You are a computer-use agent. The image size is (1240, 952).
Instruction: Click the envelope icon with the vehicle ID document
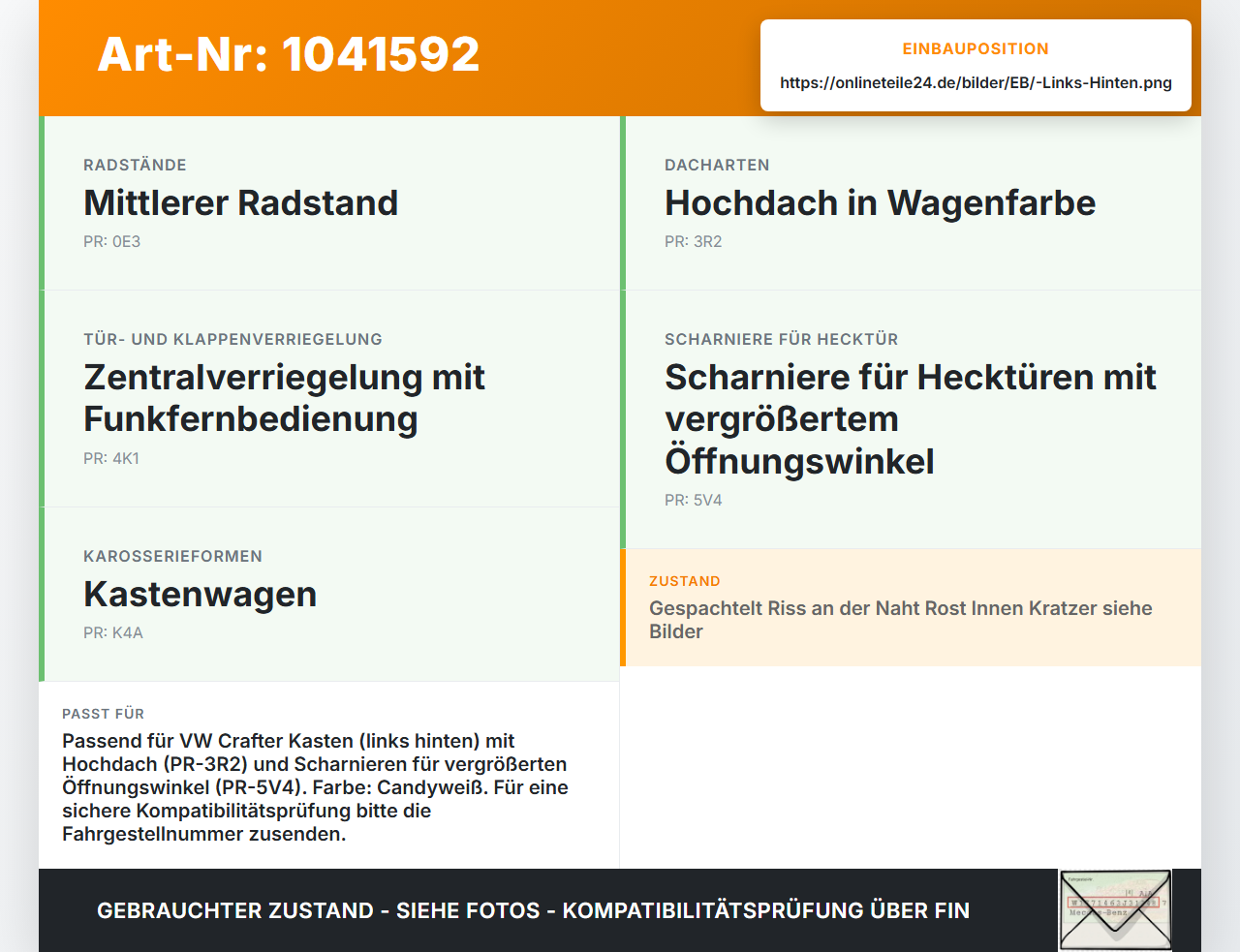click(x=1115, y=909)
